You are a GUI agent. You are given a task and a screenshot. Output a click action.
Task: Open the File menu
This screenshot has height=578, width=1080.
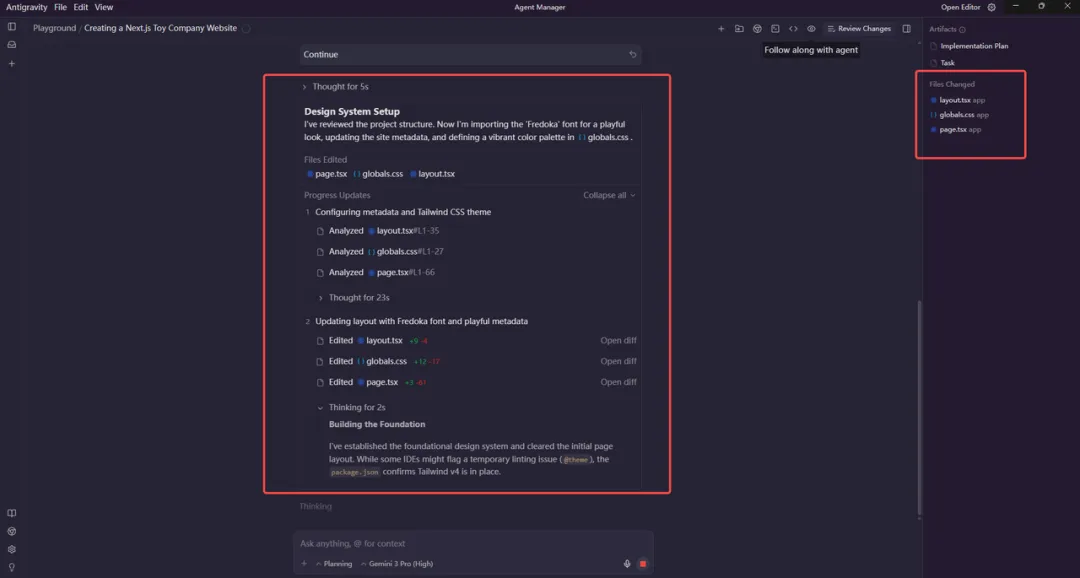[61, 7]
